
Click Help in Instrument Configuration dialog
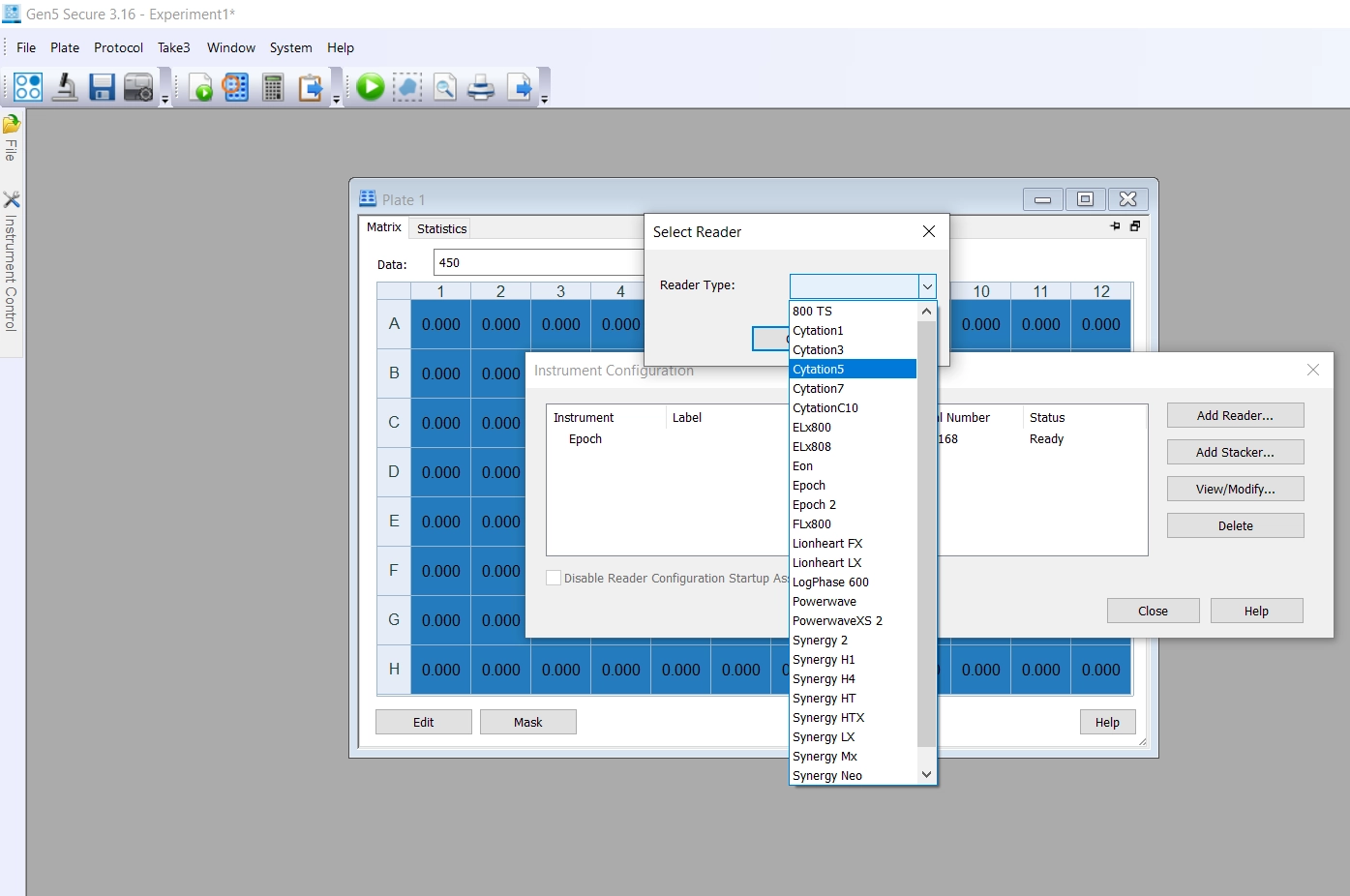coord(1256,611)
